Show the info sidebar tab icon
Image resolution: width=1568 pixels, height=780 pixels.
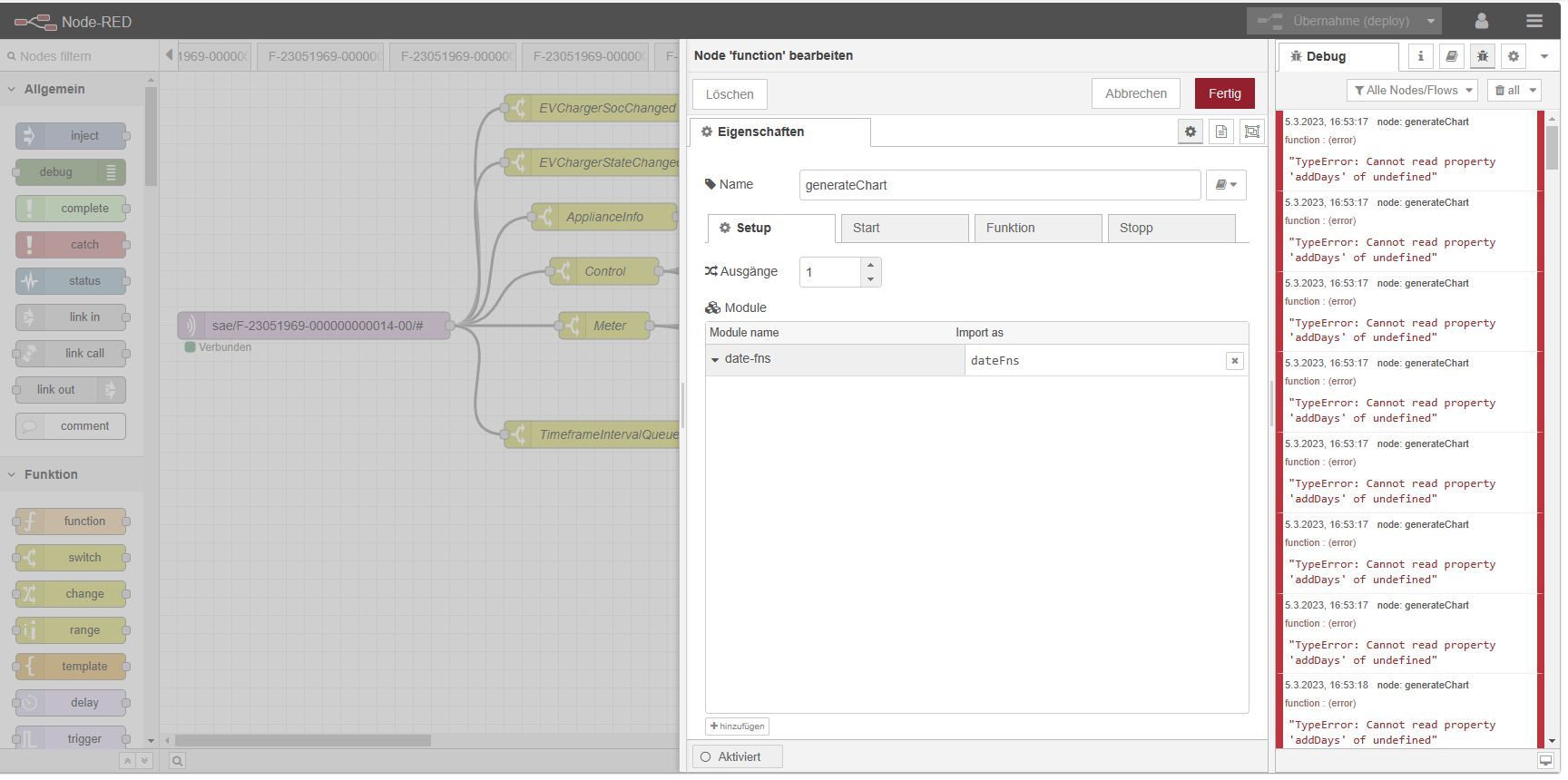point(1421,56)
